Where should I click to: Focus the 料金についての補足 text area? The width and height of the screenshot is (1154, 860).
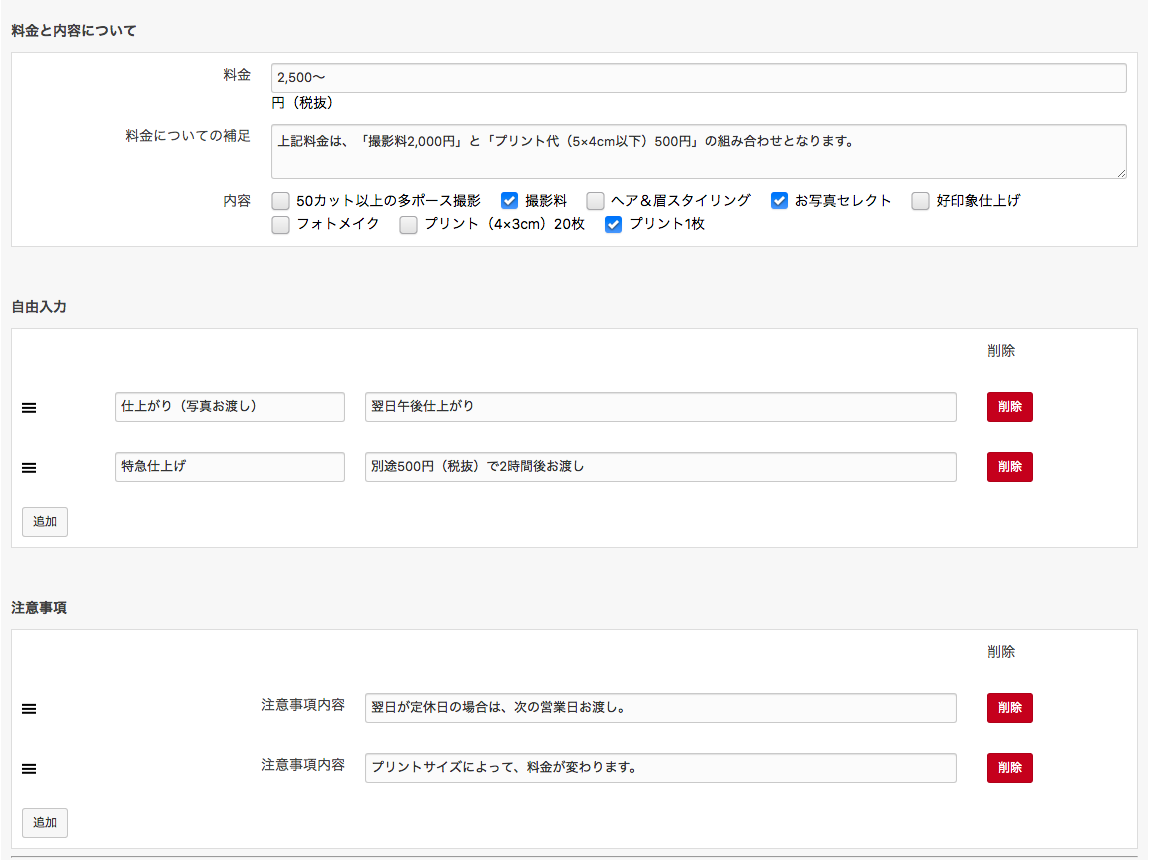click(698, 152)
